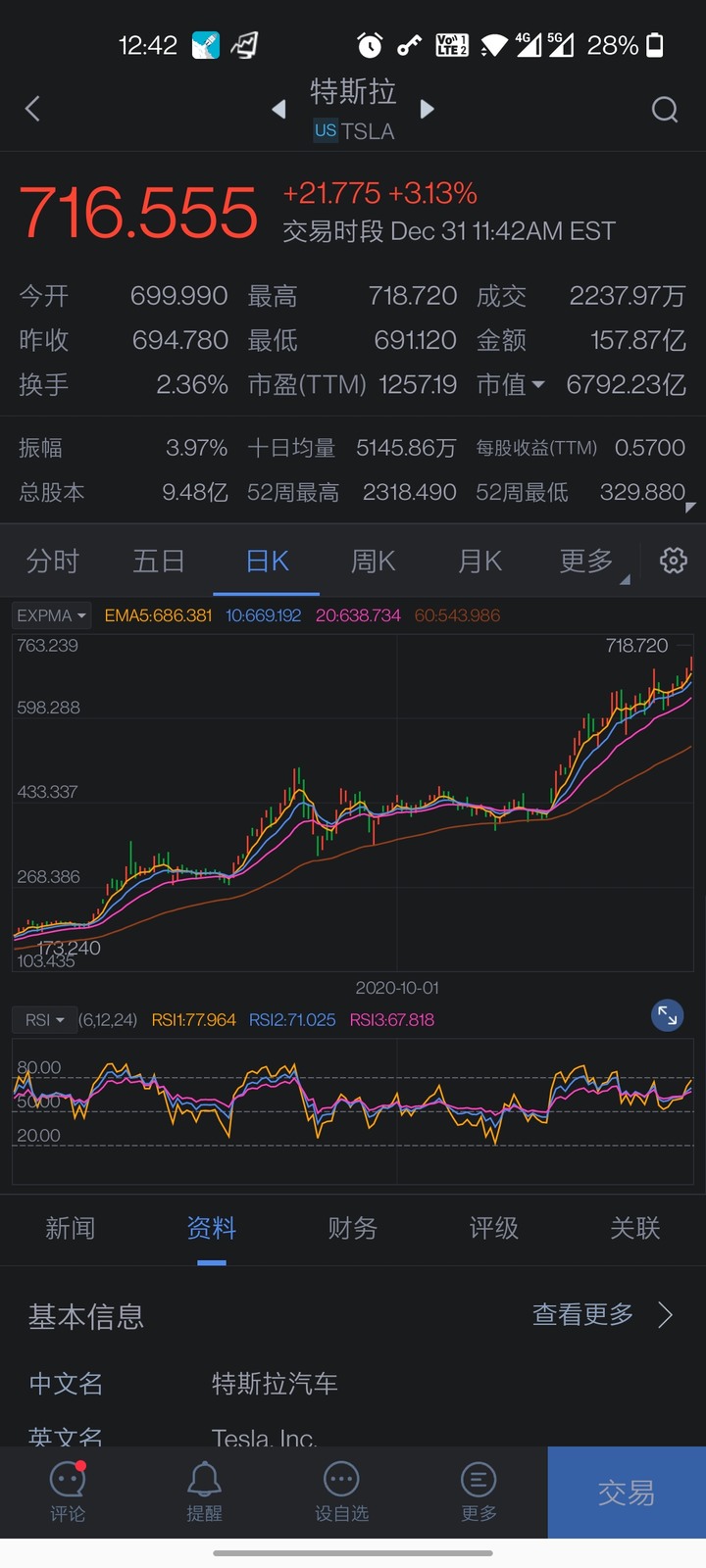The height and width of the screenshot is (1568, 706).
Task: Select the 分时 chart tab
Action: [53, 562]
